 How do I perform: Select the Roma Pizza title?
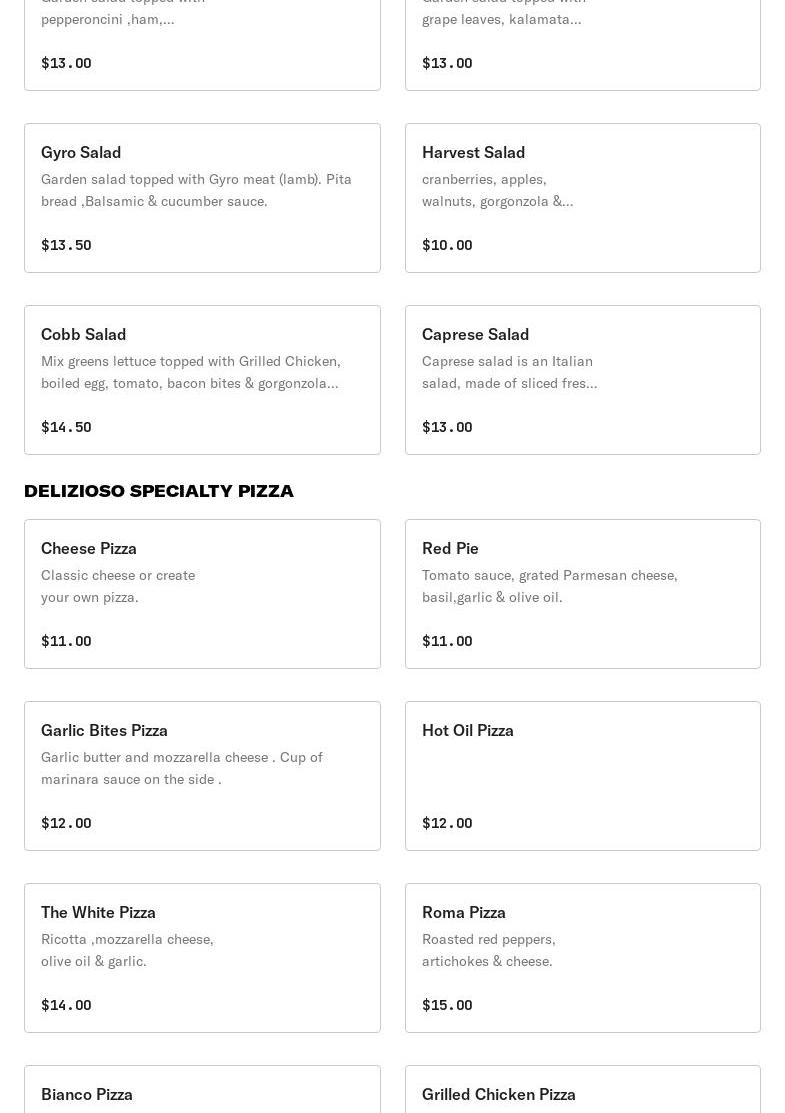[x=463, y=912]
